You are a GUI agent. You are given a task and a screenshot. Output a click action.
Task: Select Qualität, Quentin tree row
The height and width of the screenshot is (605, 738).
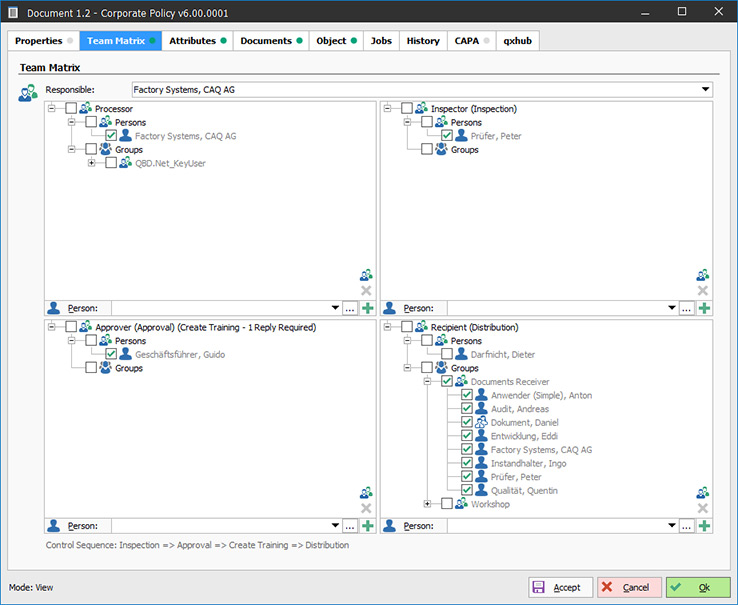coord(524,491)
